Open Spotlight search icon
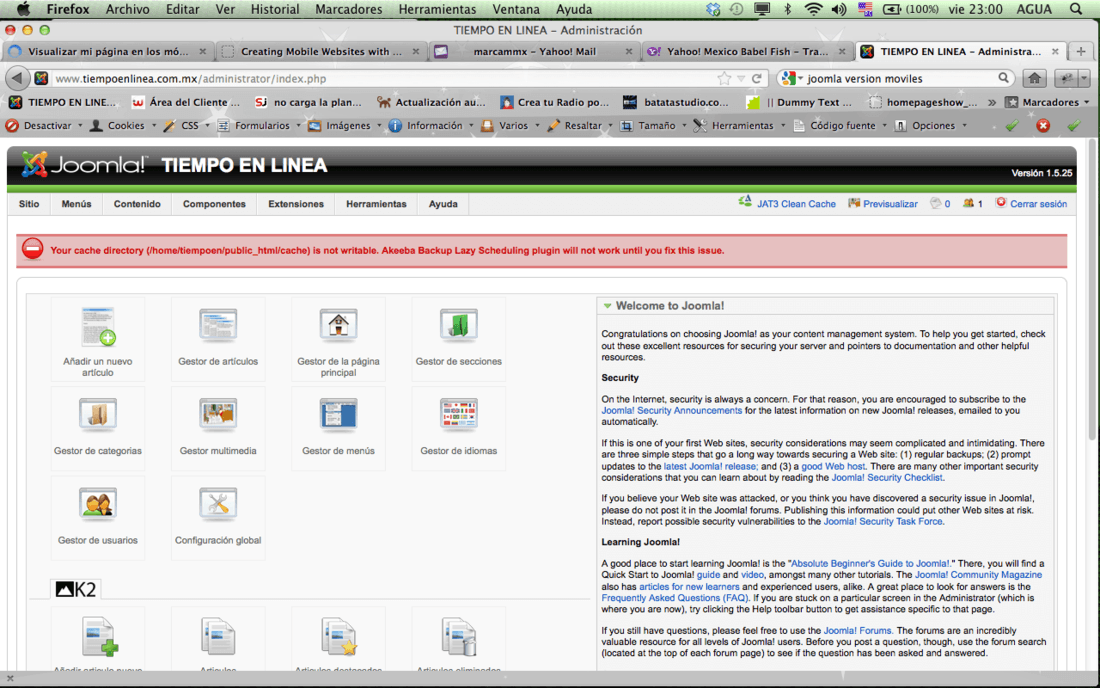1100x688 pixels. point(1076,9)
